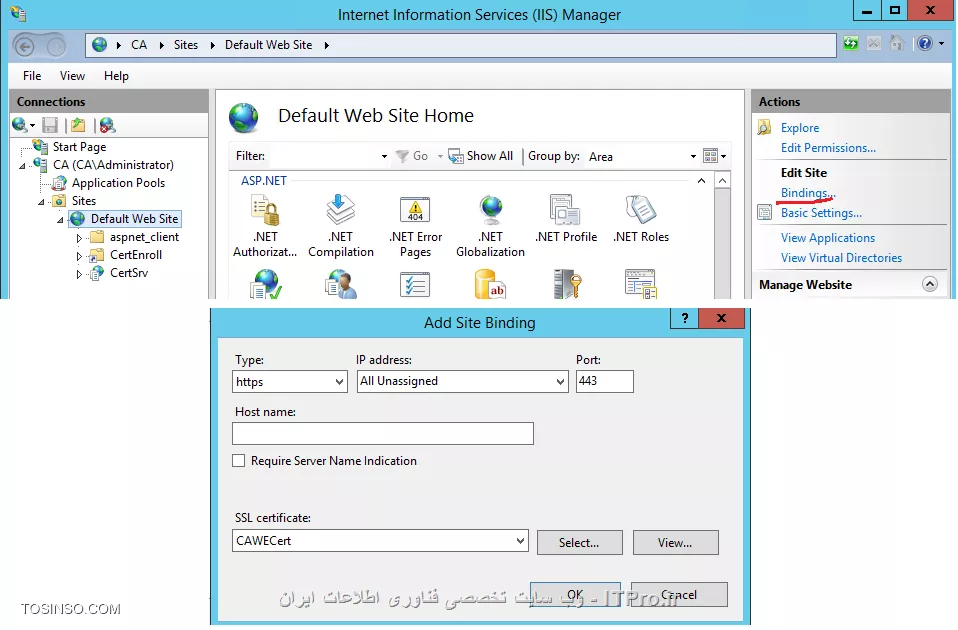Click OK in Add Site Binding
The image size is (958, 630).
click(x=575, y=594)
